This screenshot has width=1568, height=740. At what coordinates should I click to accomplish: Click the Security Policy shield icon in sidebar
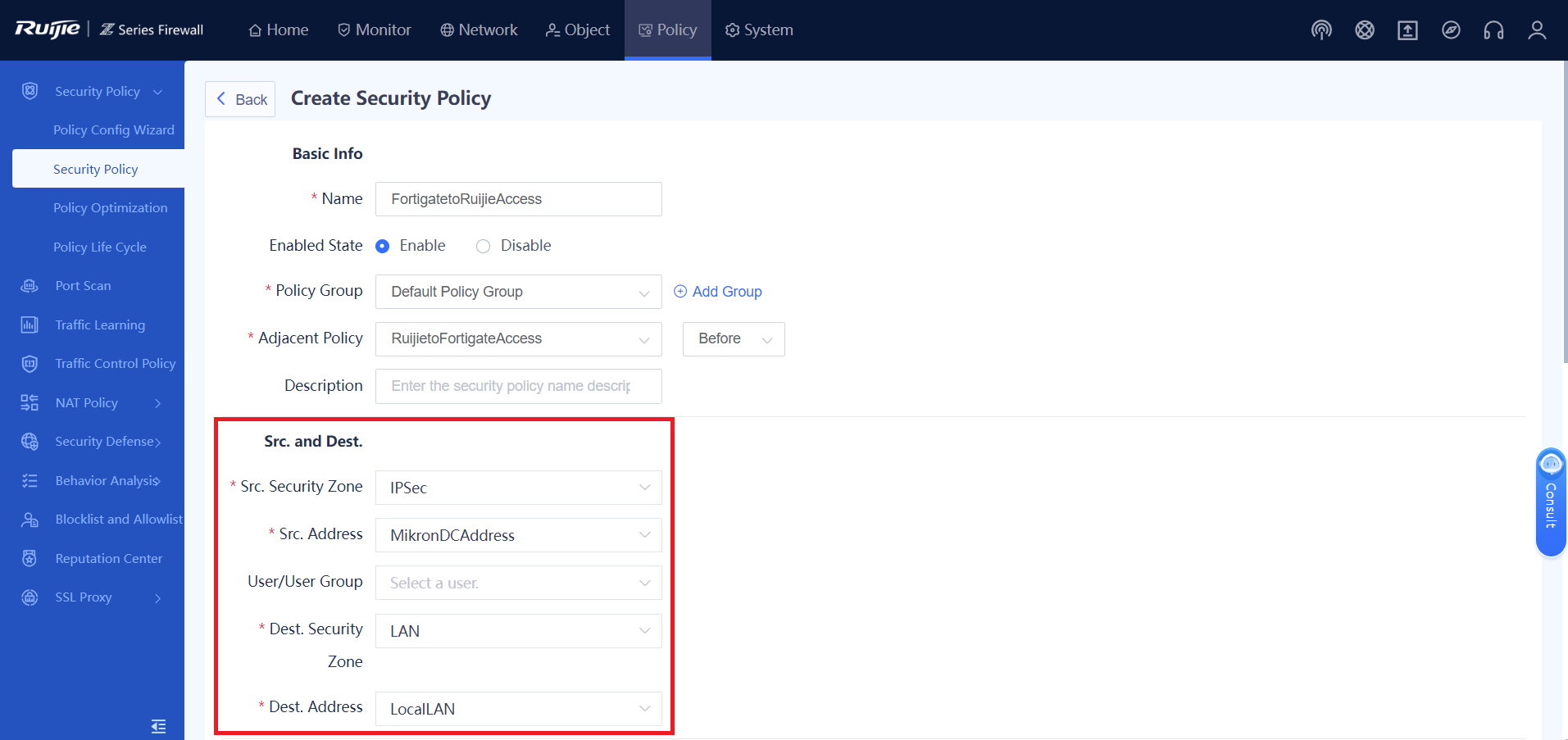click(x=30, y=91)
